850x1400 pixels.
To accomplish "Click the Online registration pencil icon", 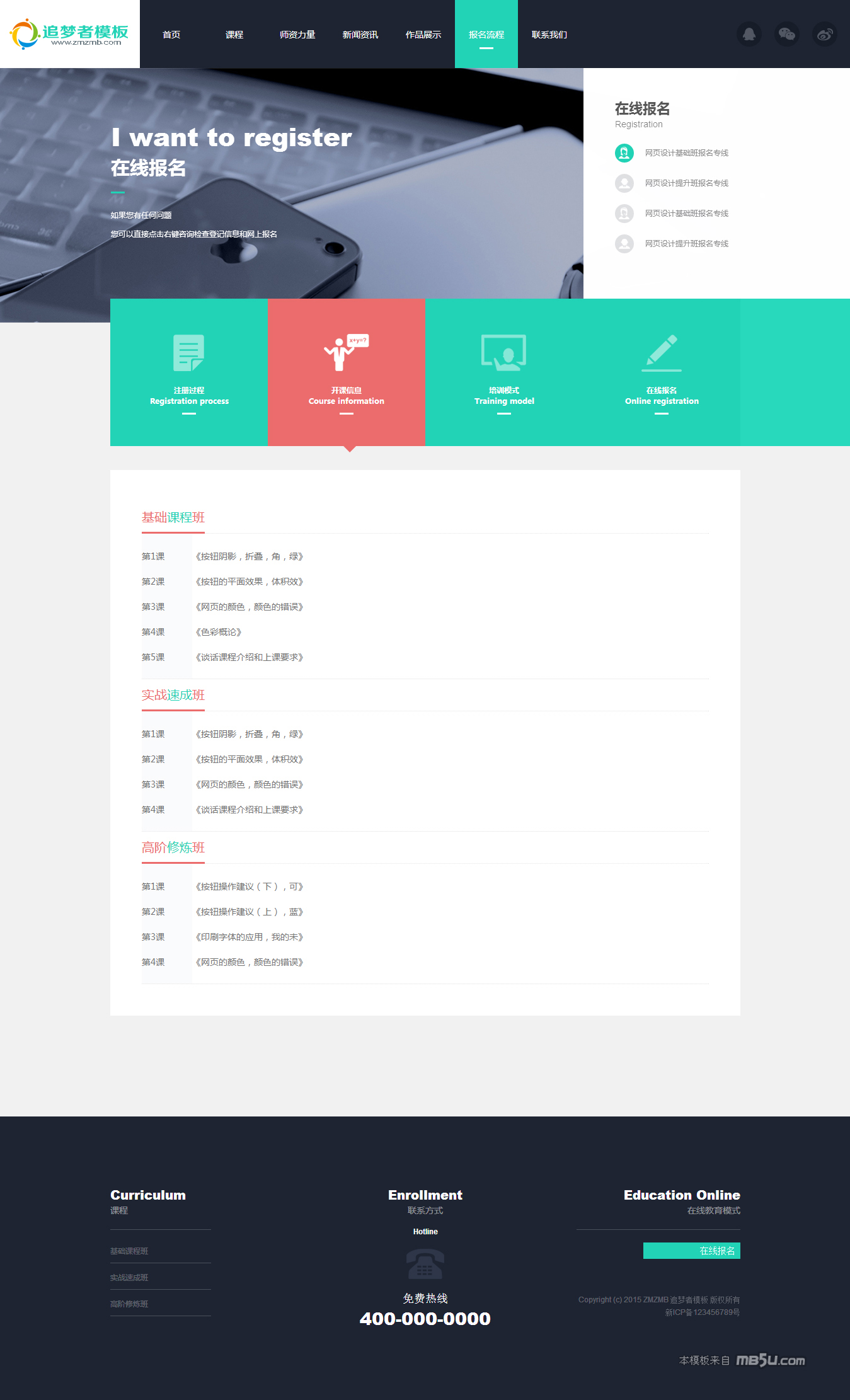I will click(661, 353).
